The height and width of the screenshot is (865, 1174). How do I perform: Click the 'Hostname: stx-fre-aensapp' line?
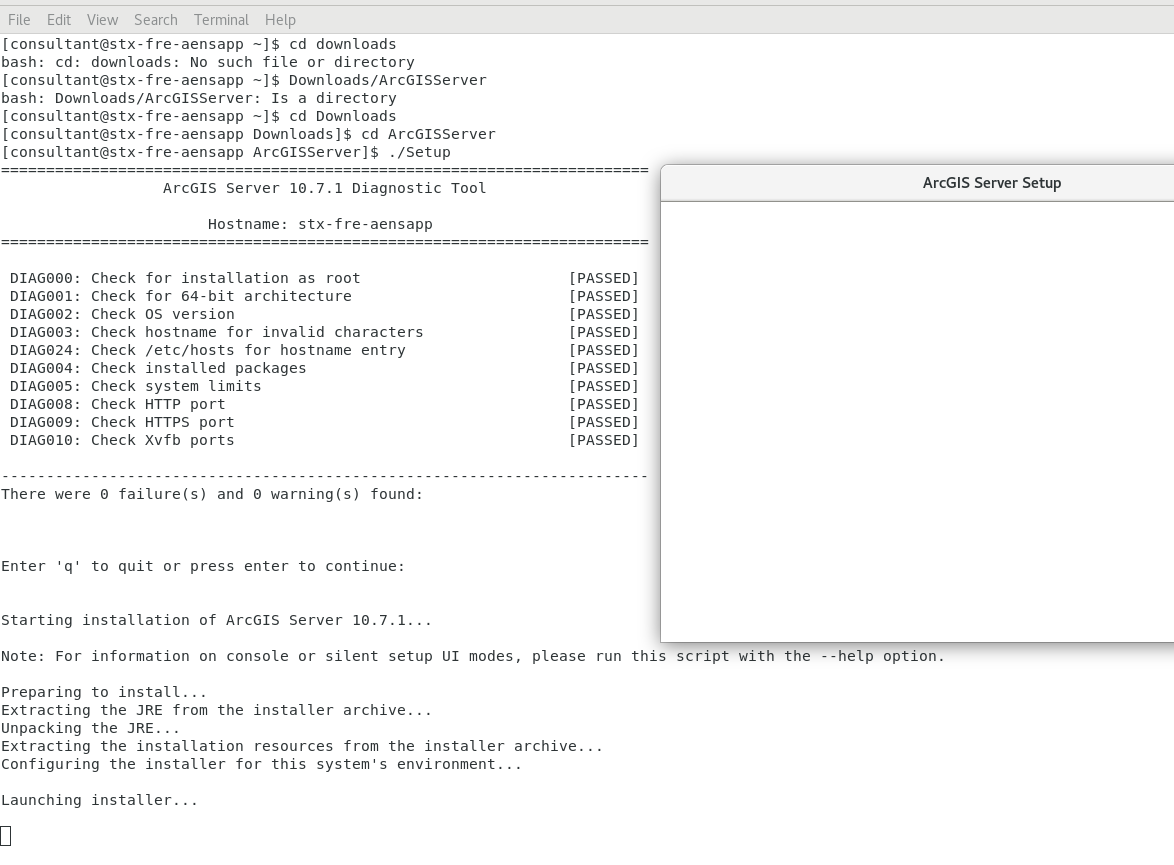pyautogui.click(x=320, y=224)
